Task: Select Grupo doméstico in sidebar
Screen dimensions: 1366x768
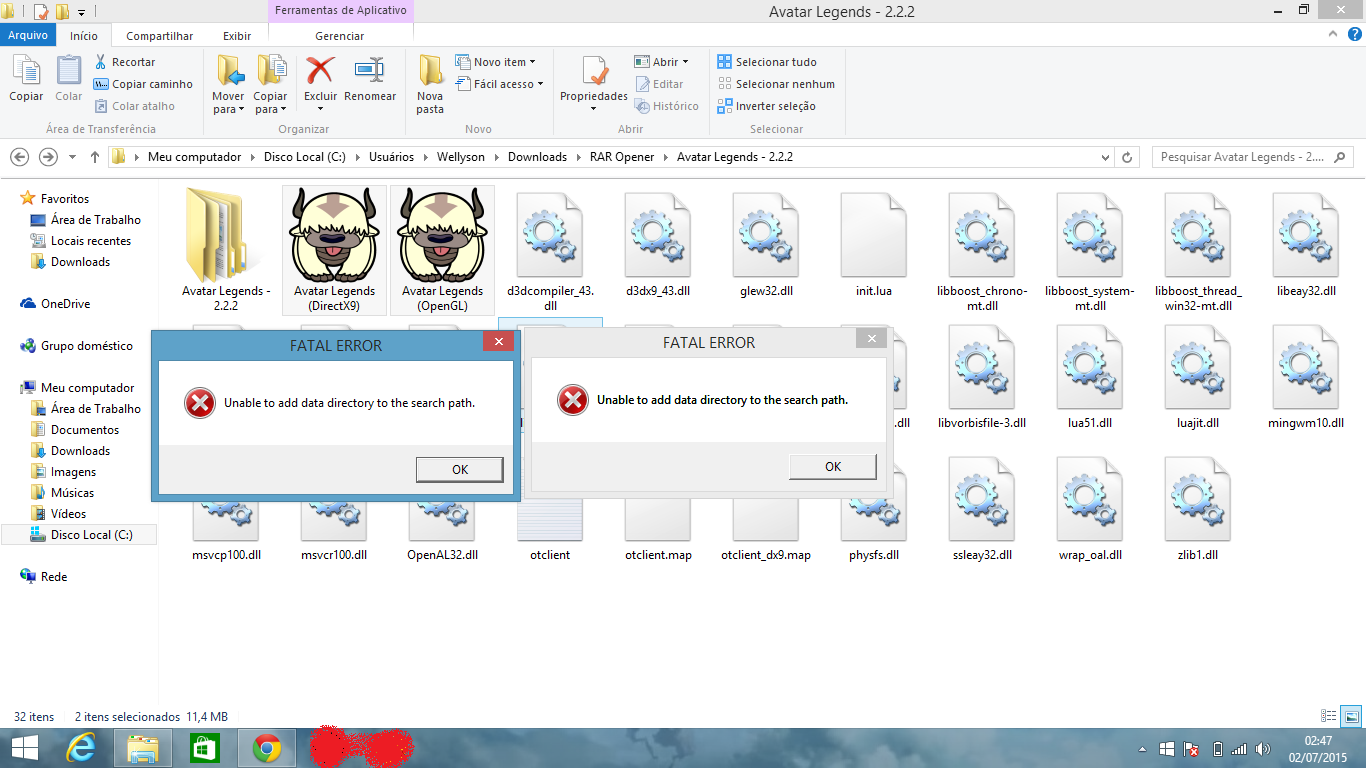Action: (x=87, y=346)
